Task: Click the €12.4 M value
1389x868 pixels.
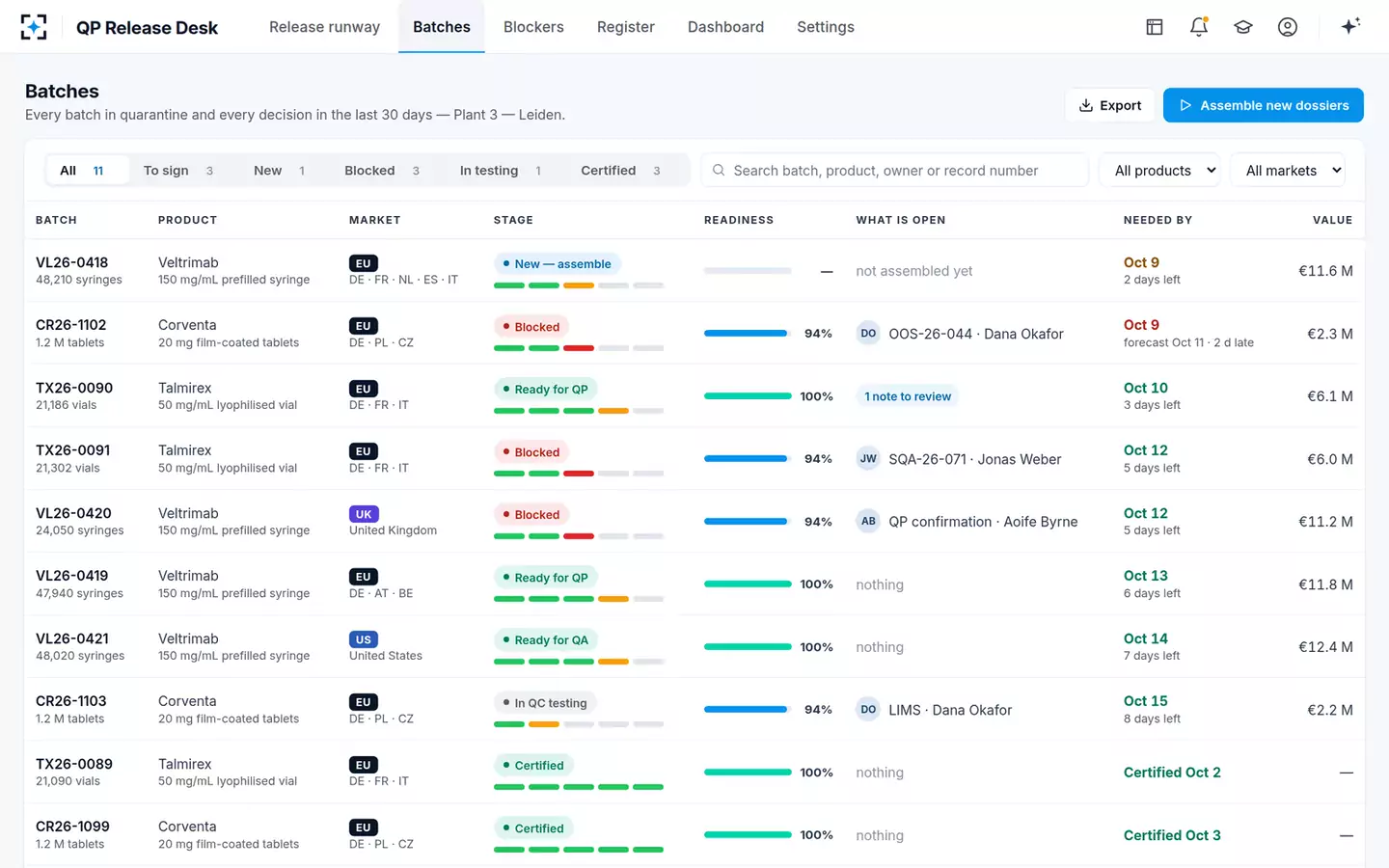Action: (1325, 647)
